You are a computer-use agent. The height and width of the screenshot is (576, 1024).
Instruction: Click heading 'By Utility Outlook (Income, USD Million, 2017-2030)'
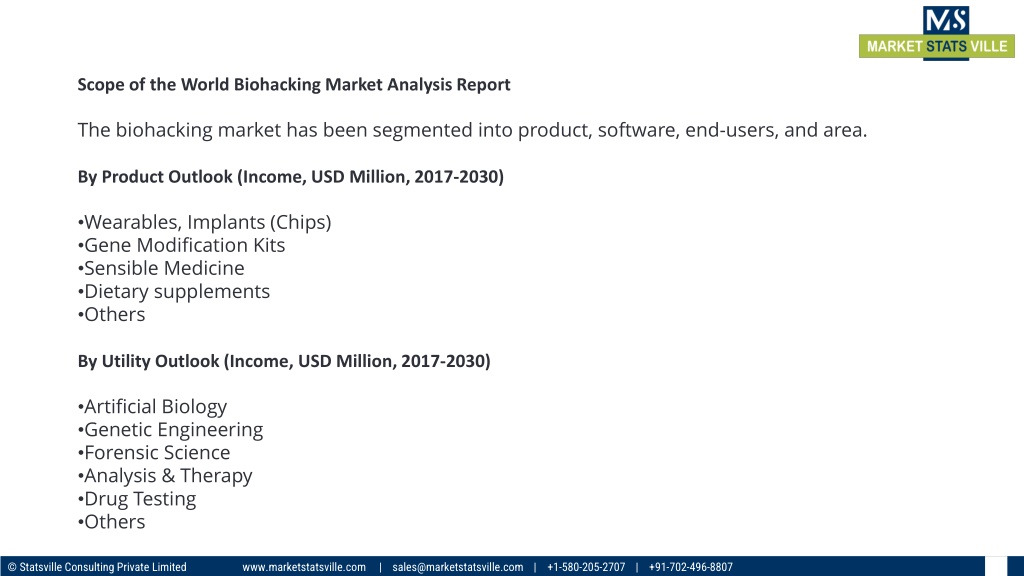coord(284,361)
